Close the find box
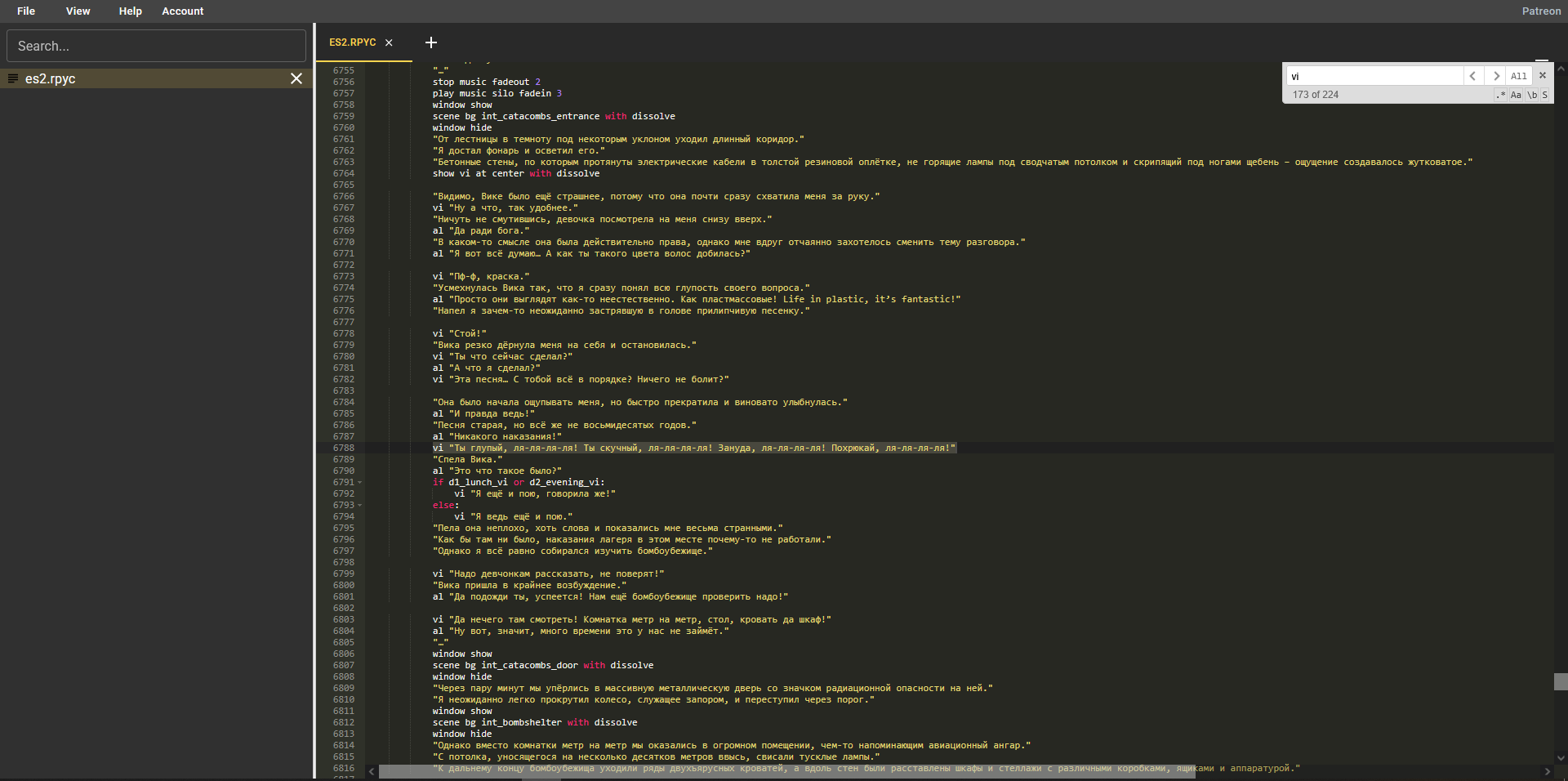 click(1542, 75)
